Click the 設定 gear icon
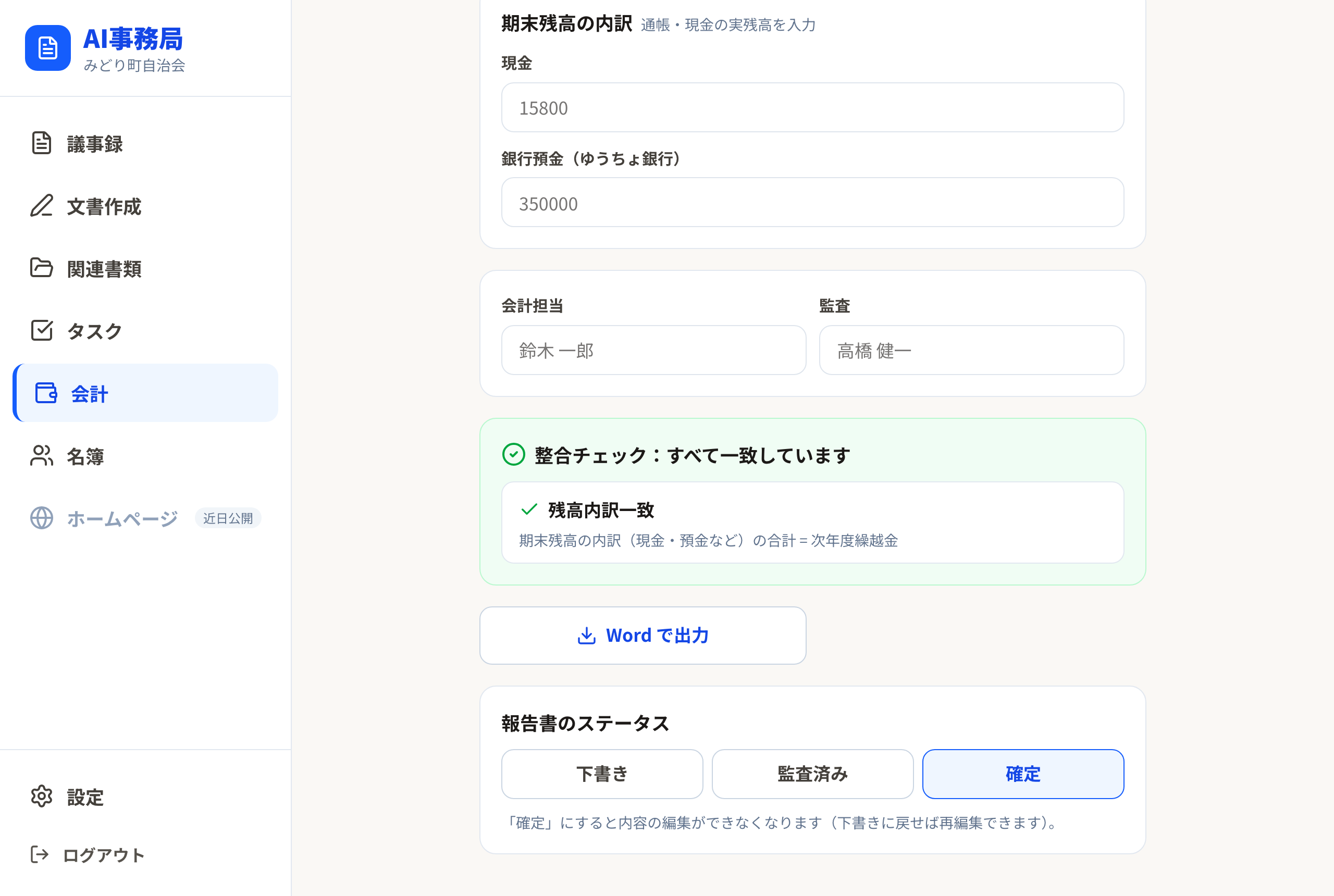 (x=41, y=796)
